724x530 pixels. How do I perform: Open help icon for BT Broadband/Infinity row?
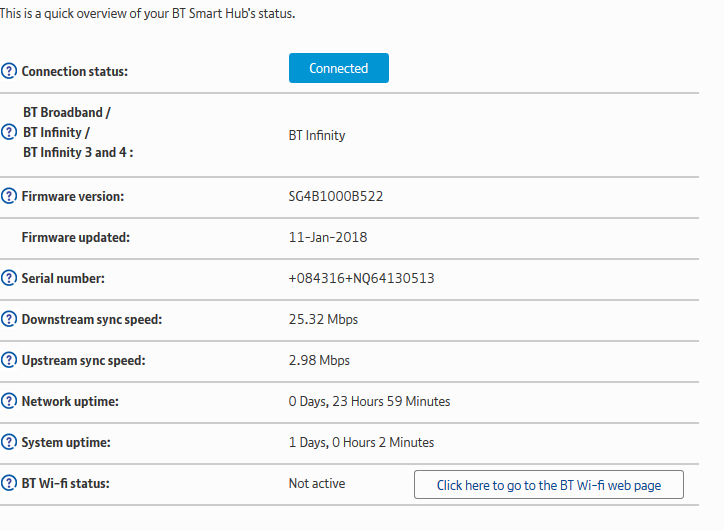click(x=10, y=133)
